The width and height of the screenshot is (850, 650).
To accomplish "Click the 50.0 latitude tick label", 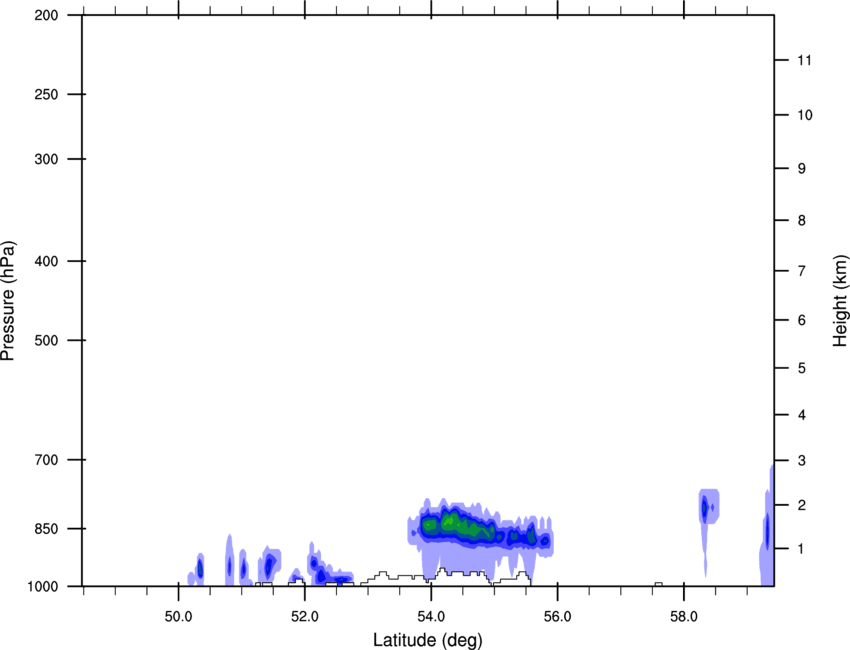I will point(178,615).
